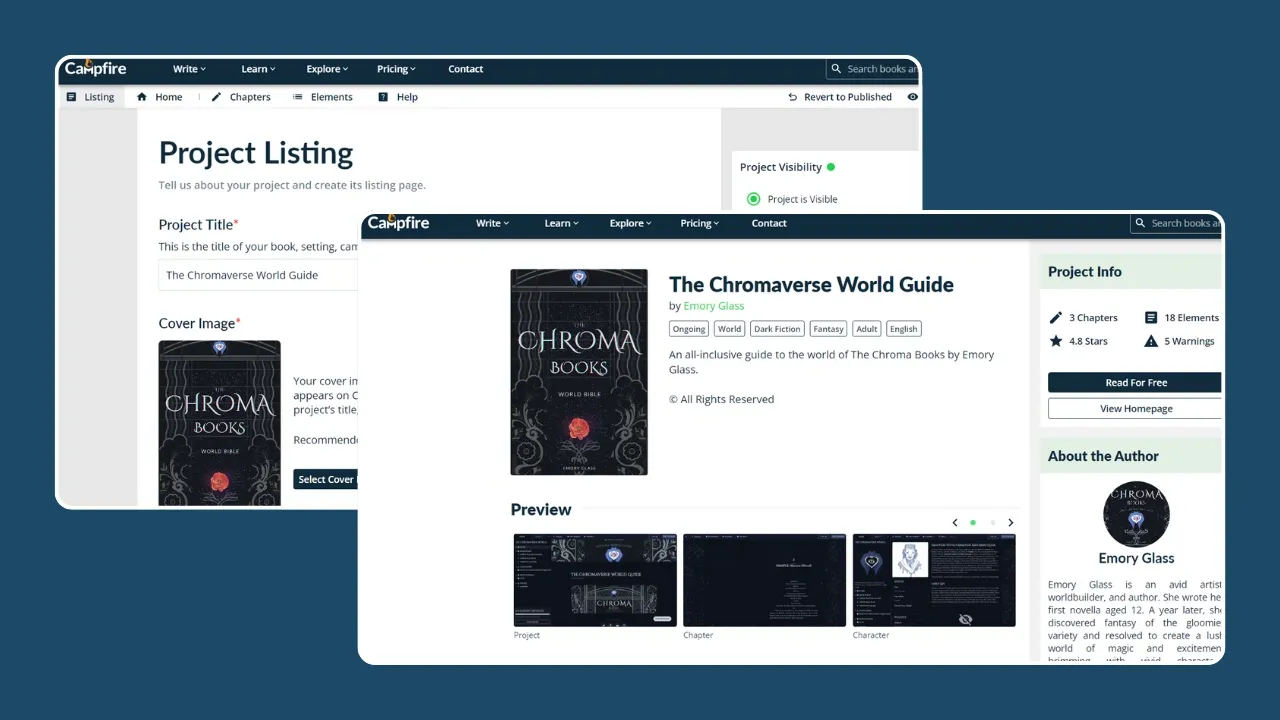Screen dimensions: 1280x720
Task: Click the search magnifier icon in front window
Action: pos(1141,224)
